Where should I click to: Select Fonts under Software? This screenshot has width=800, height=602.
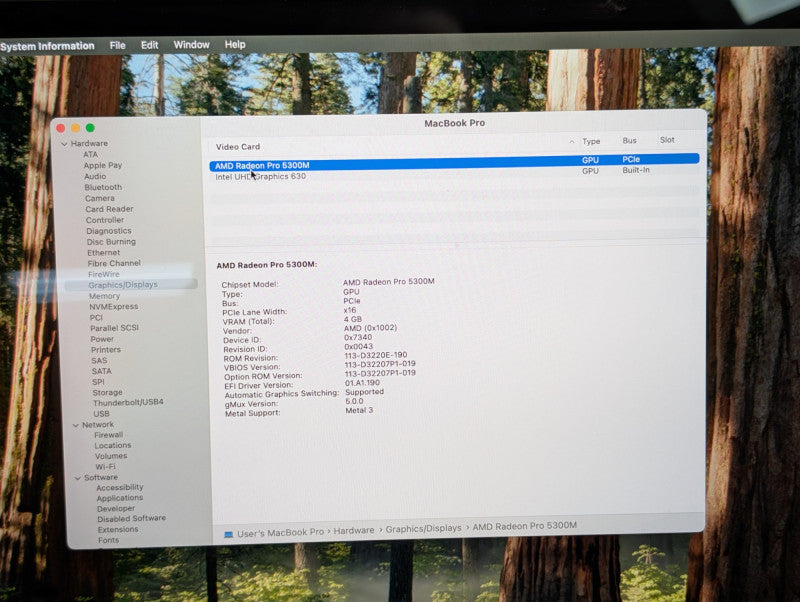108,540
